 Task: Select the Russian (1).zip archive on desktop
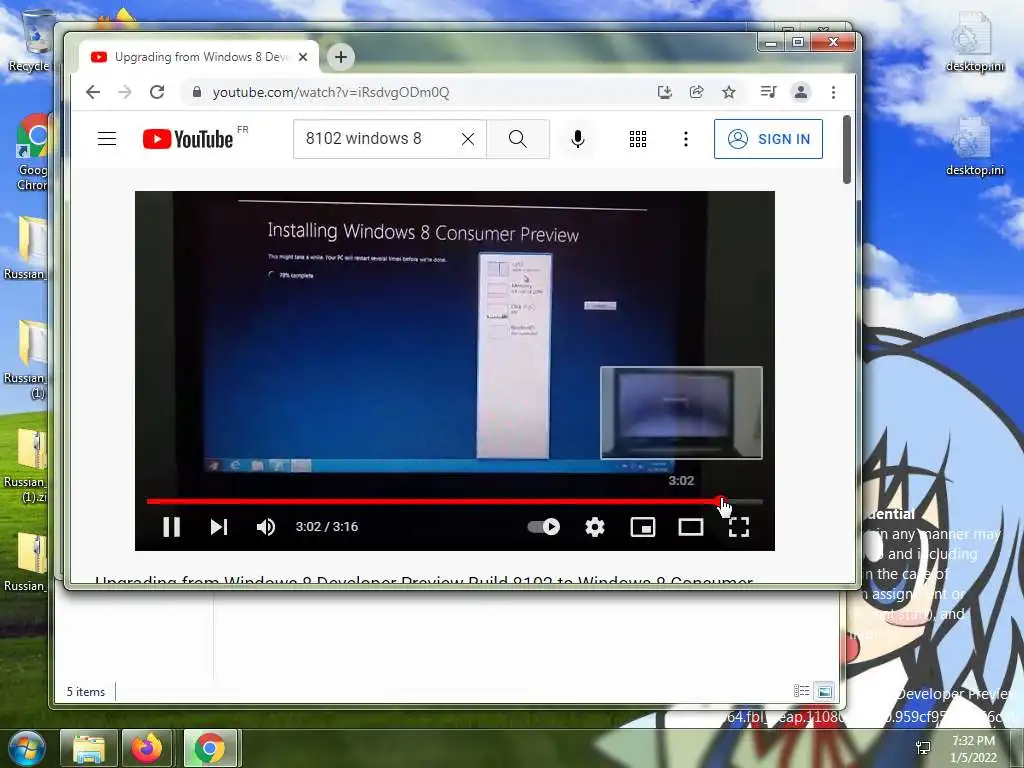coord(27,465)
